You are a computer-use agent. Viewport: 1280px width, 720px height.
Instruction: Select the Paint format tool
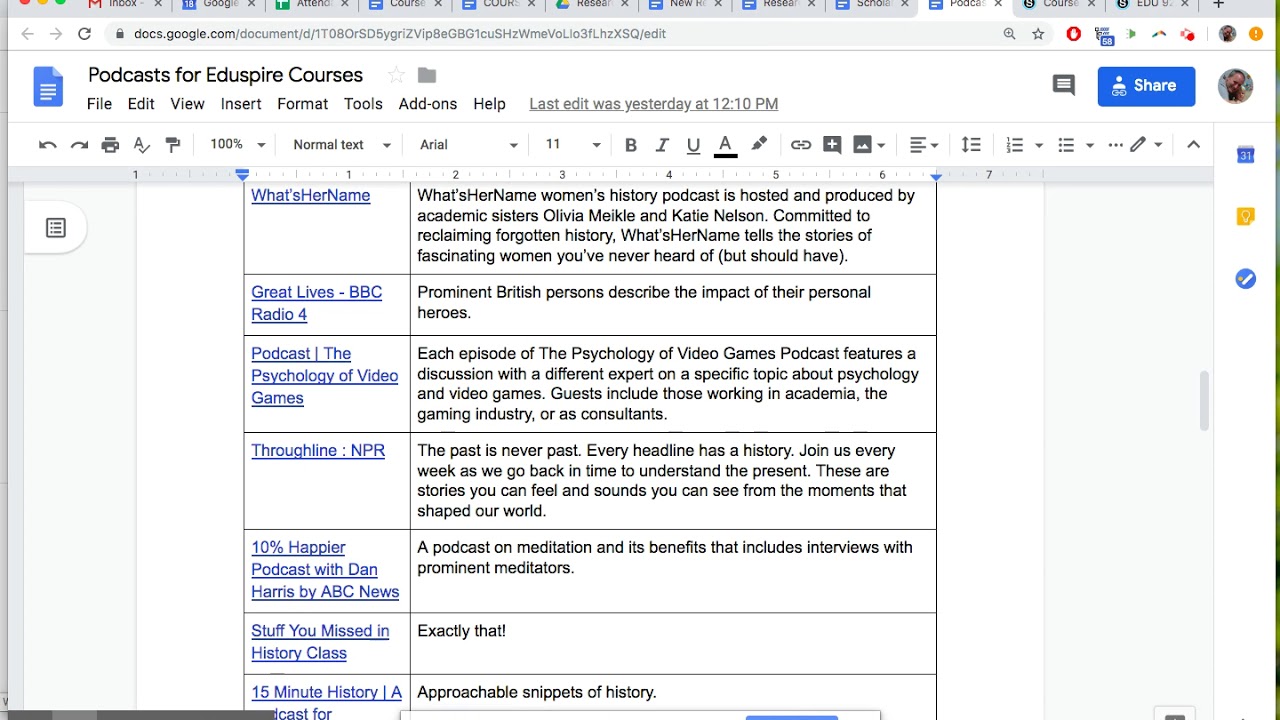point(173,145)
